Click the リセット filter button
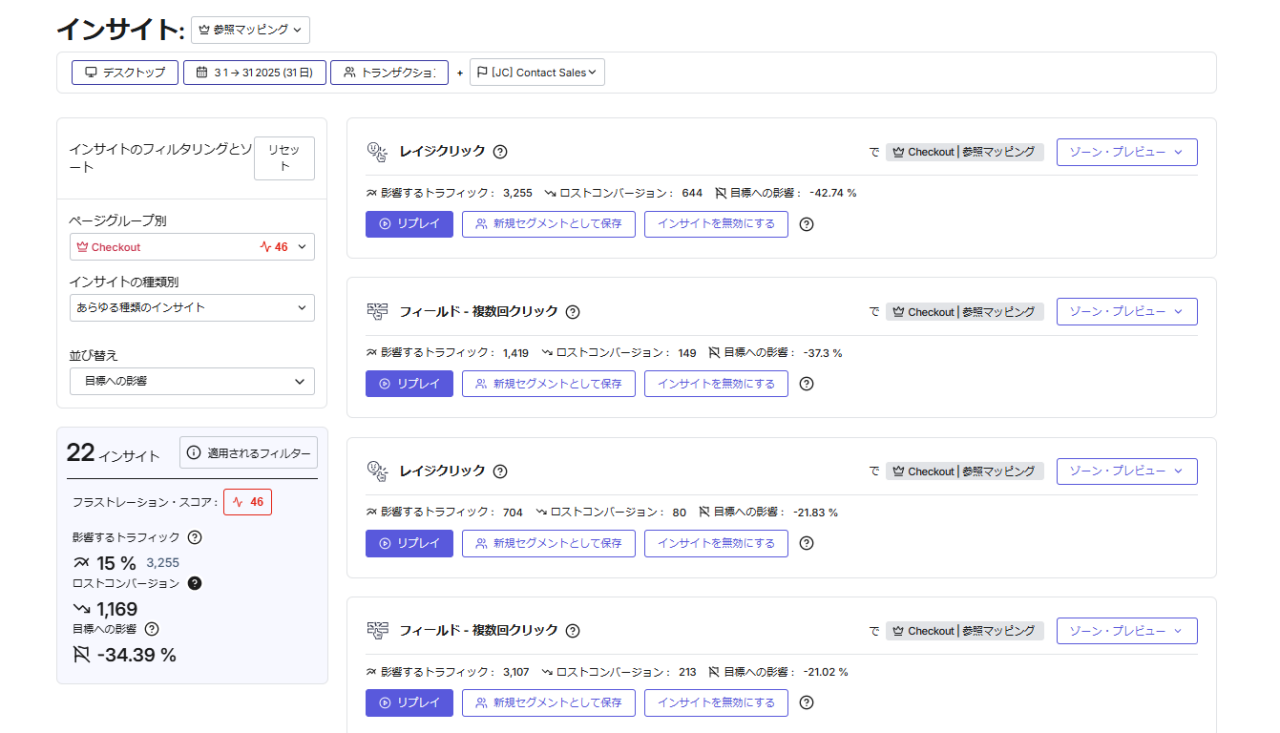The width and height of the screenshot is (1280, 733). coord(284,158)
